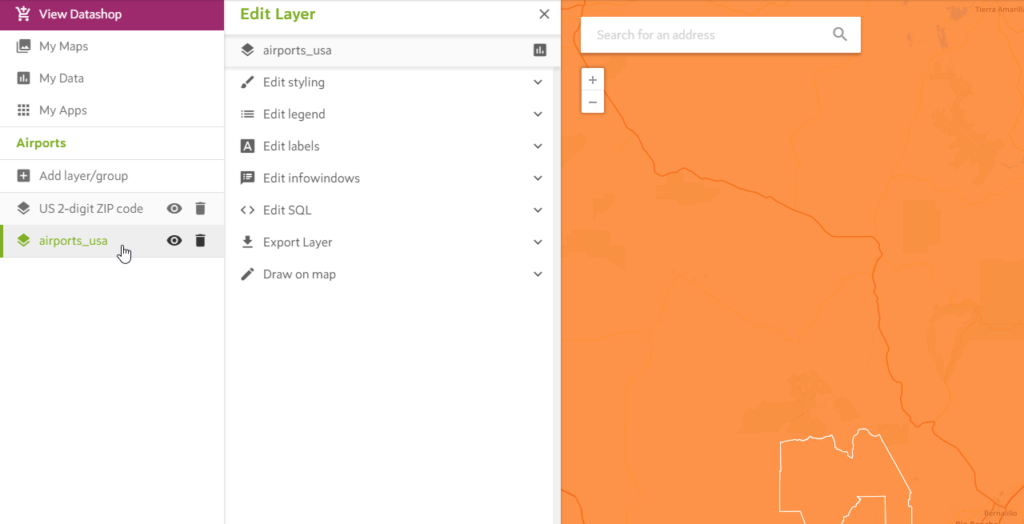Click the My Apps grid icon

click(24, 110)
